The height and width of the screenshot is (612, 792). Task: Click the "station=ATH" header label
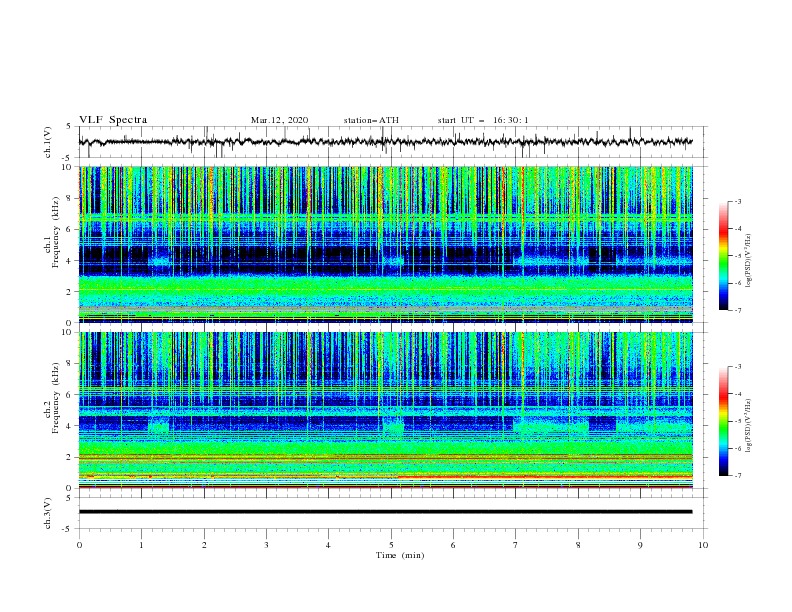click(x=371, y=120)
